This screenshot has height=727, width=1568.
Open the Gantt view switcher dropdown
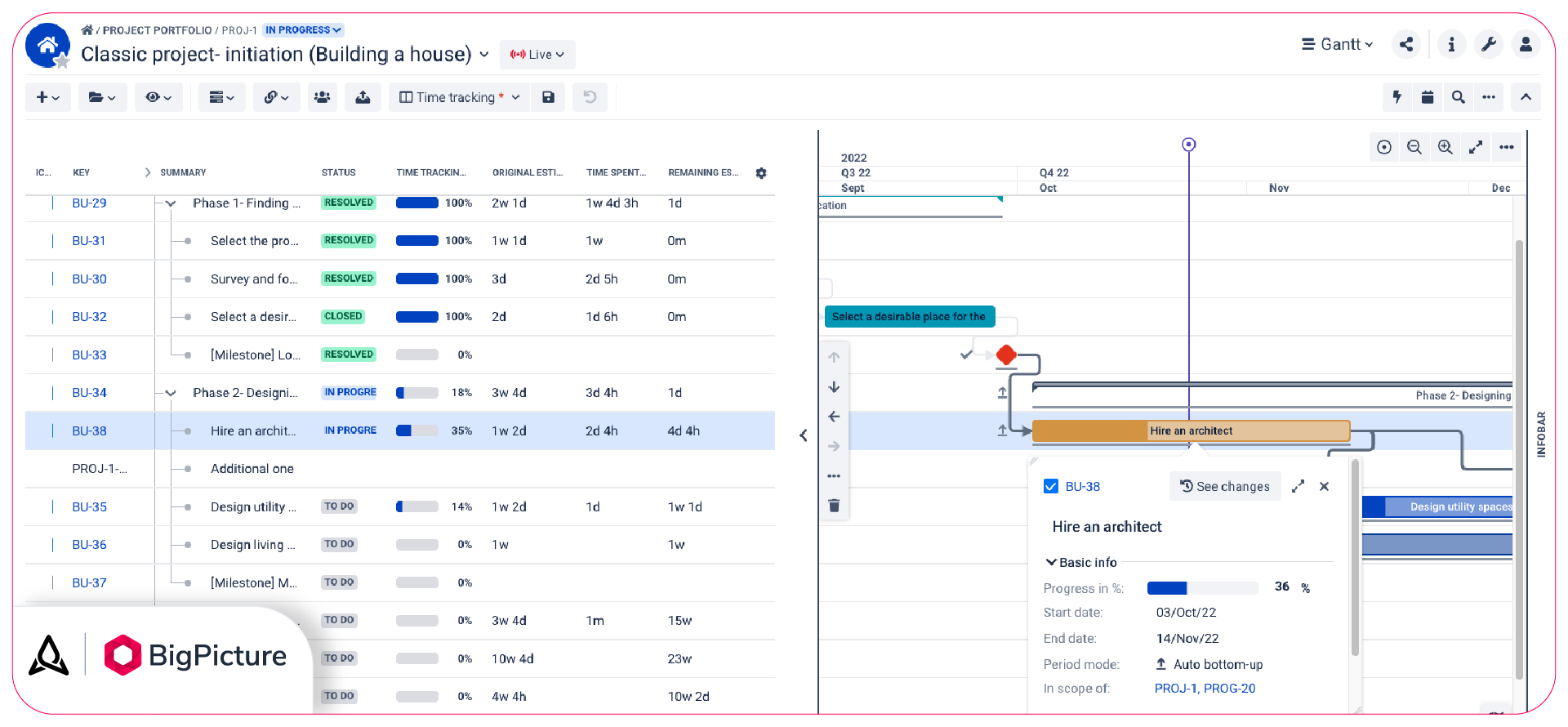point(1337,45)
